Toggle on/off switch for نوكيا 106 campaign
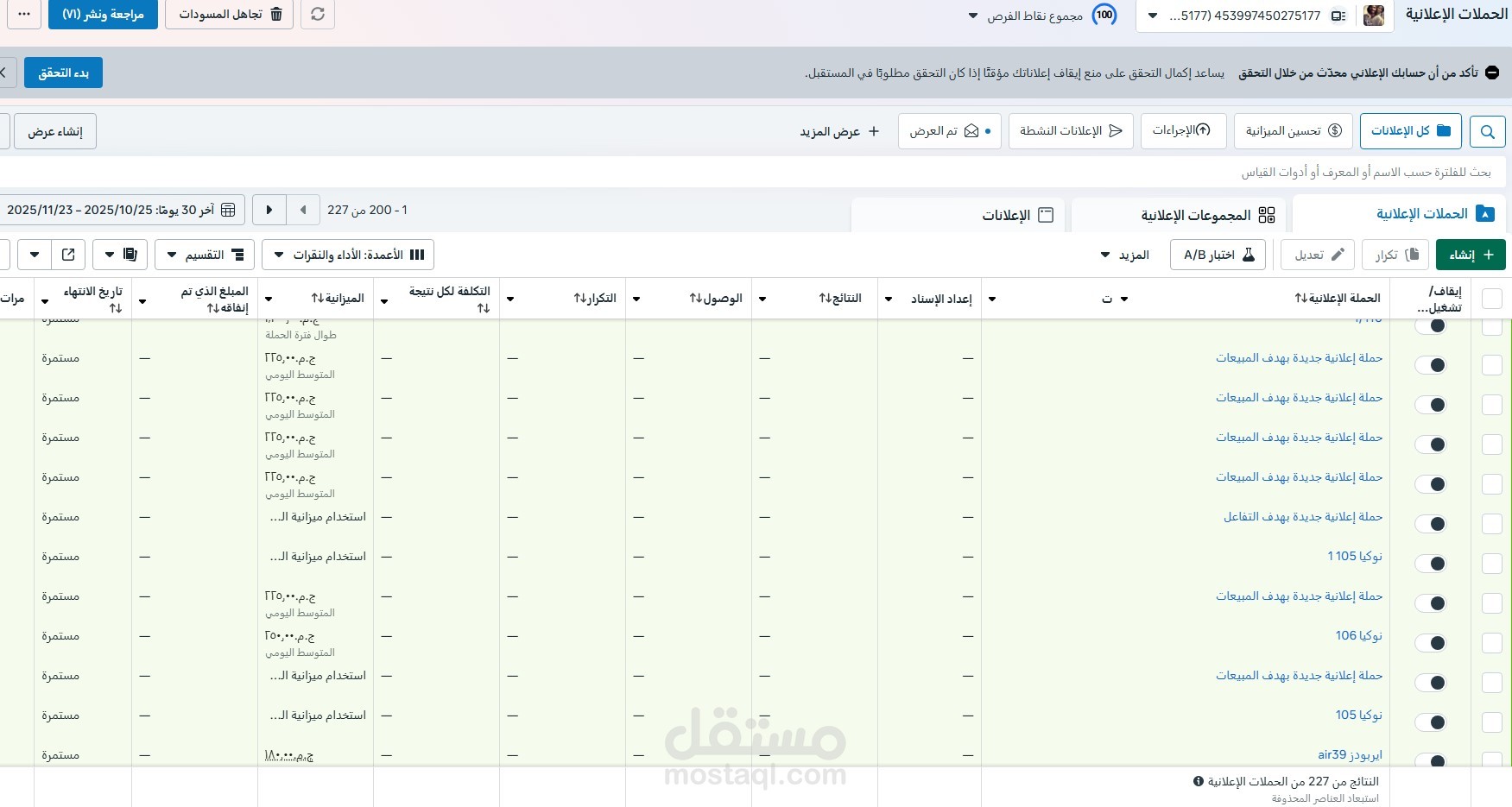The image size is (1512, 807). 1431,643
